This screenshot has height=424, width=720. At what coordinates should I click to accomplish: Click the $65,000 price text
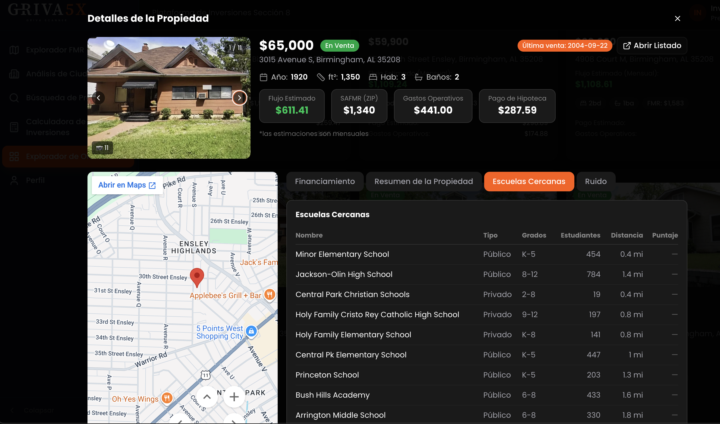(286, 45)
